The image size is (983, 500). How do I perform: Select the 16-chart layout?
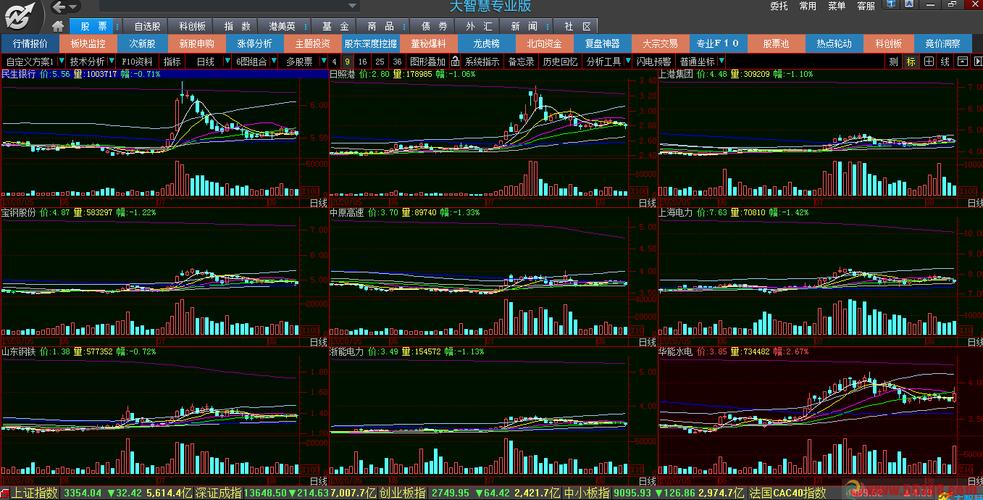pos(362,61)
